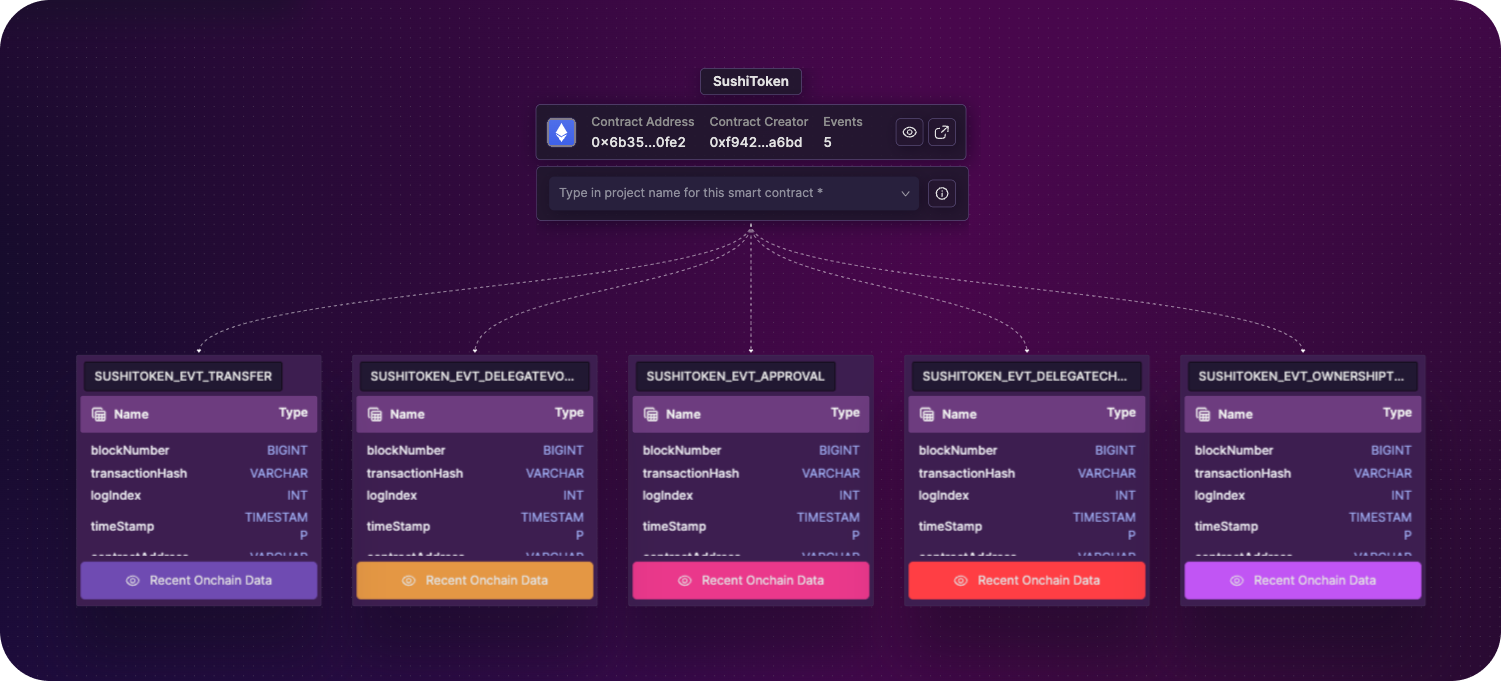Click table icon in SUSHITOKEN_EVT_APPROVAL header row
1501x681 pixels.
click(x=651, y=414)
